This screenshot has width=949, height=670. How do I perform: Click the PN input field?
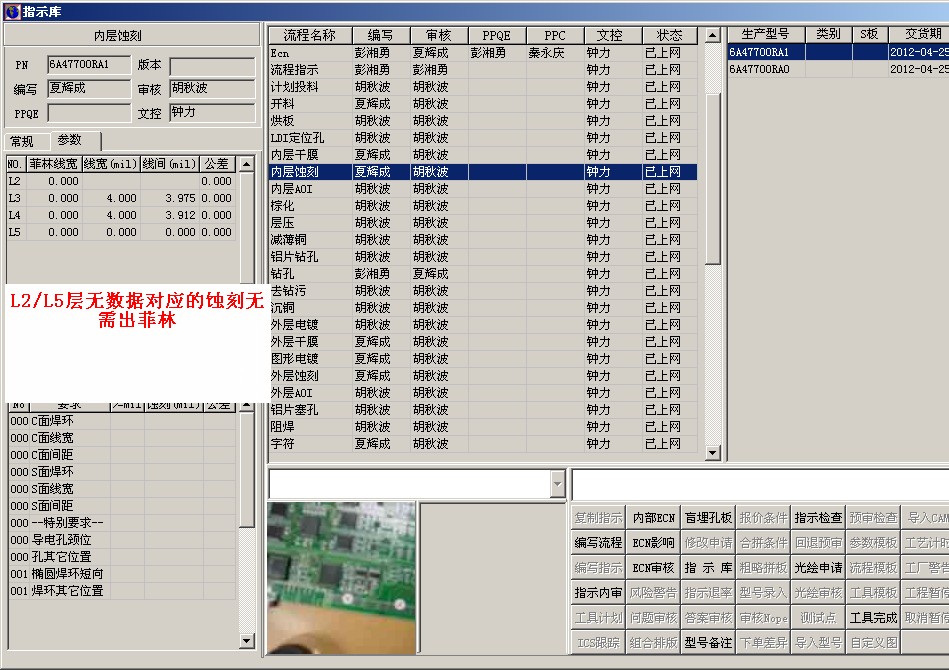[89, 65]
